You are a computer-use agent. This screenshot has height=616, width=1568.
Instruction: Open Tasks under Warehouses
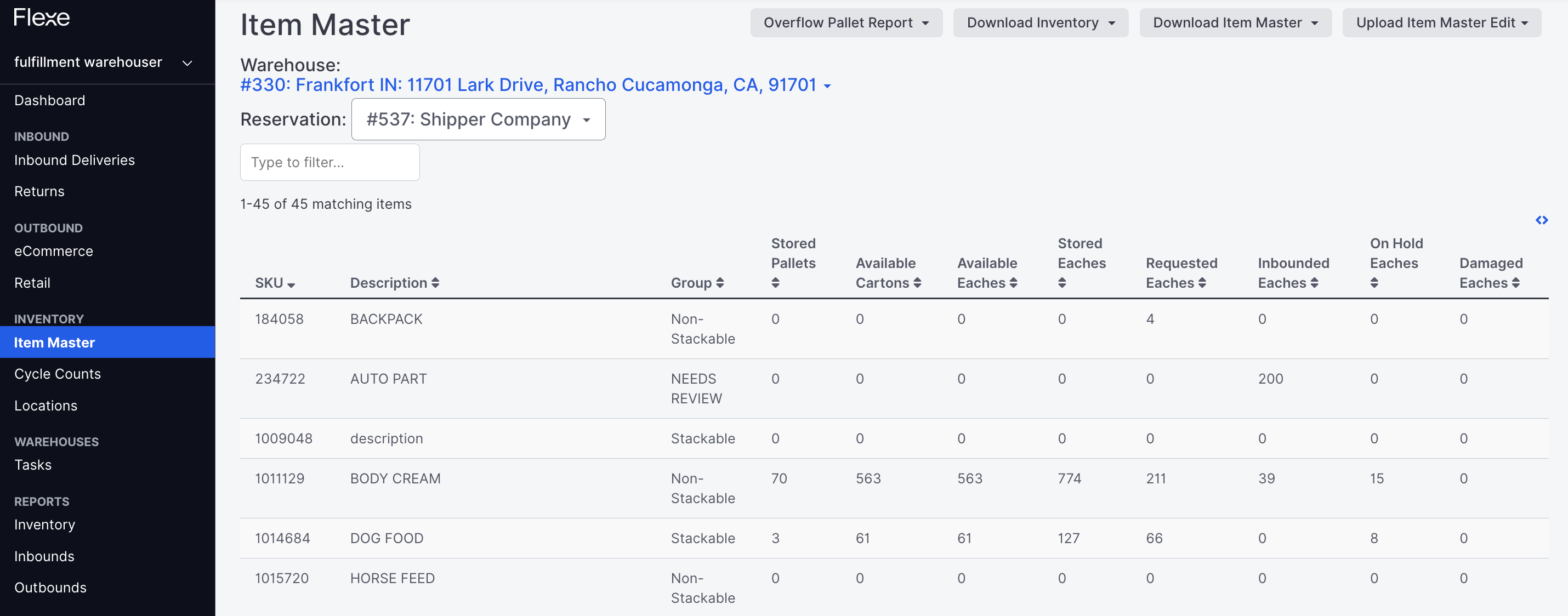(33, 465)
